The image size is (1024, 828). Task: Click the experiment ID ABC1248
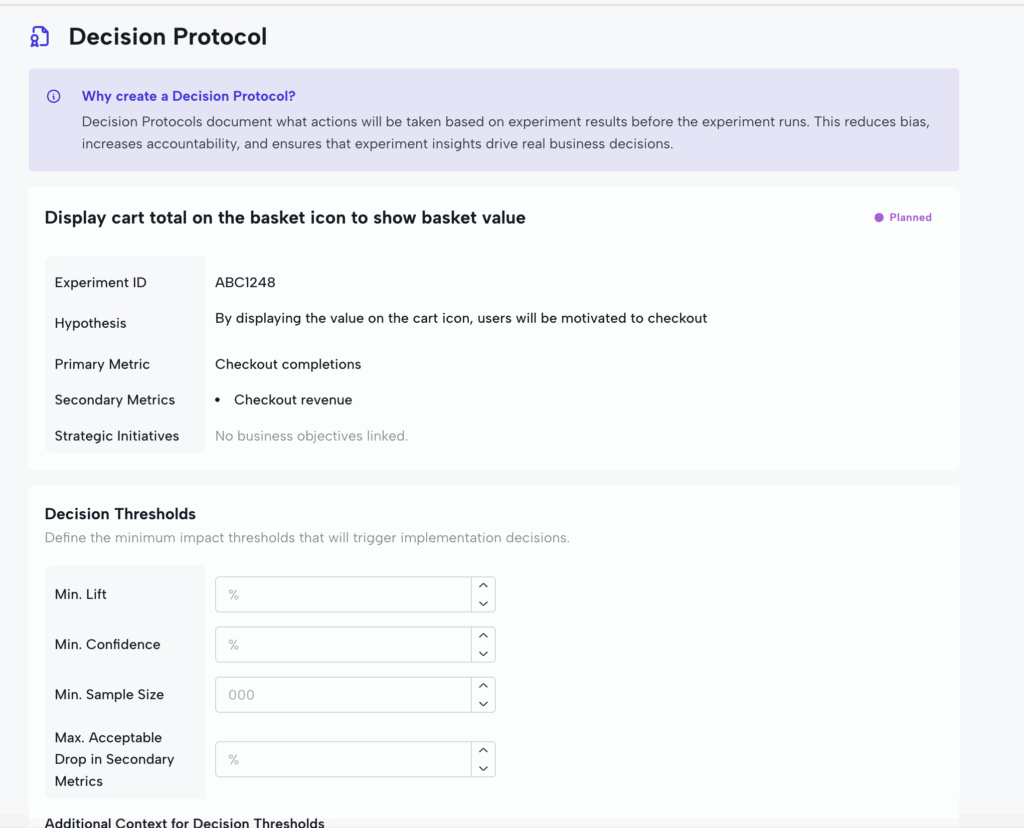pyautogui.click(x=245, y=283)
